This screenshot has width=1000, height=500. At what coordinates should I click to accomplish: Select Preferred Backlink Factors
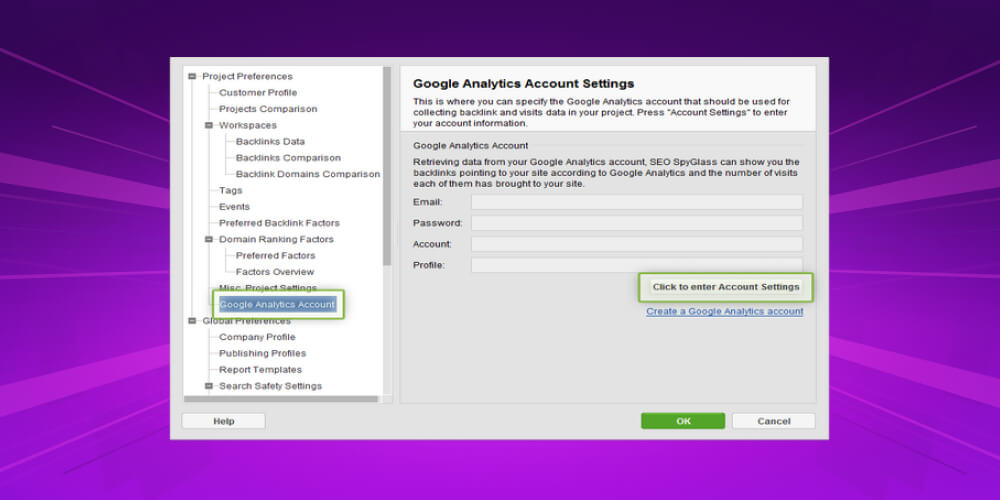[279, 223]
